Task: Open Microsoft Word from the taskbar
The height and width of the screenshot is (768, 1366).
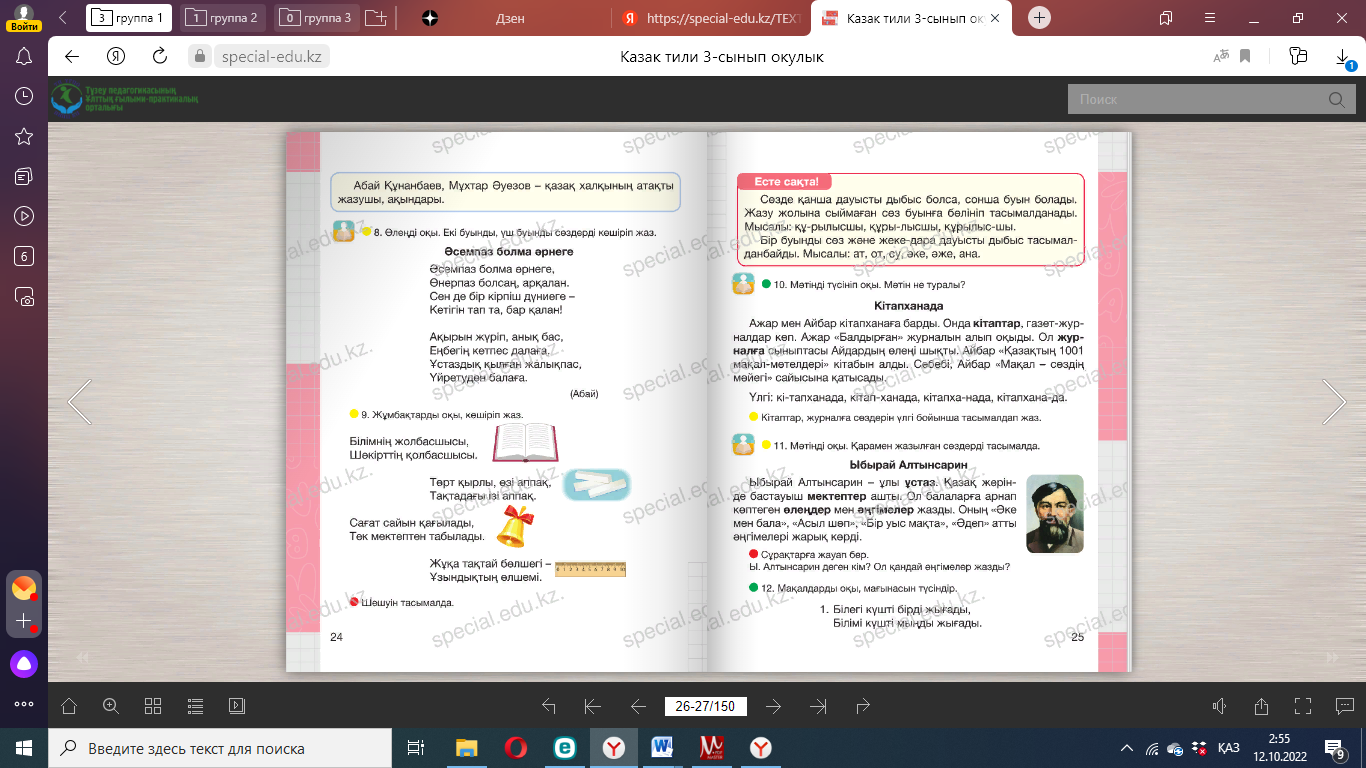Action: click(662, 748)
